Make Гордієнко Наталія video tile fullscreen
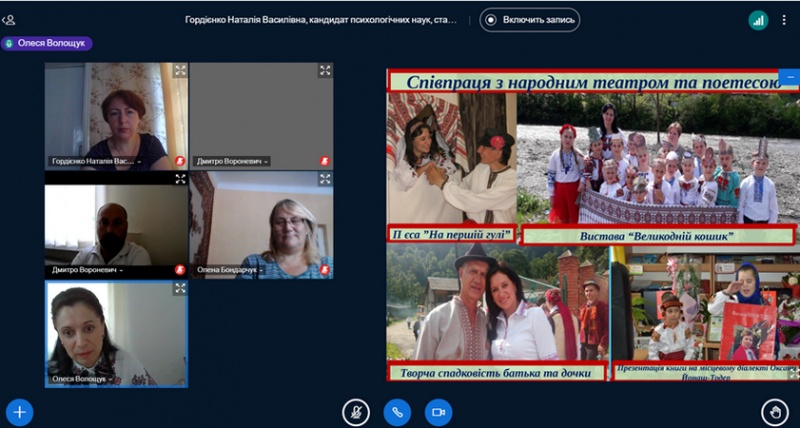Screen dimensions: 800x428 pos(180,71)
